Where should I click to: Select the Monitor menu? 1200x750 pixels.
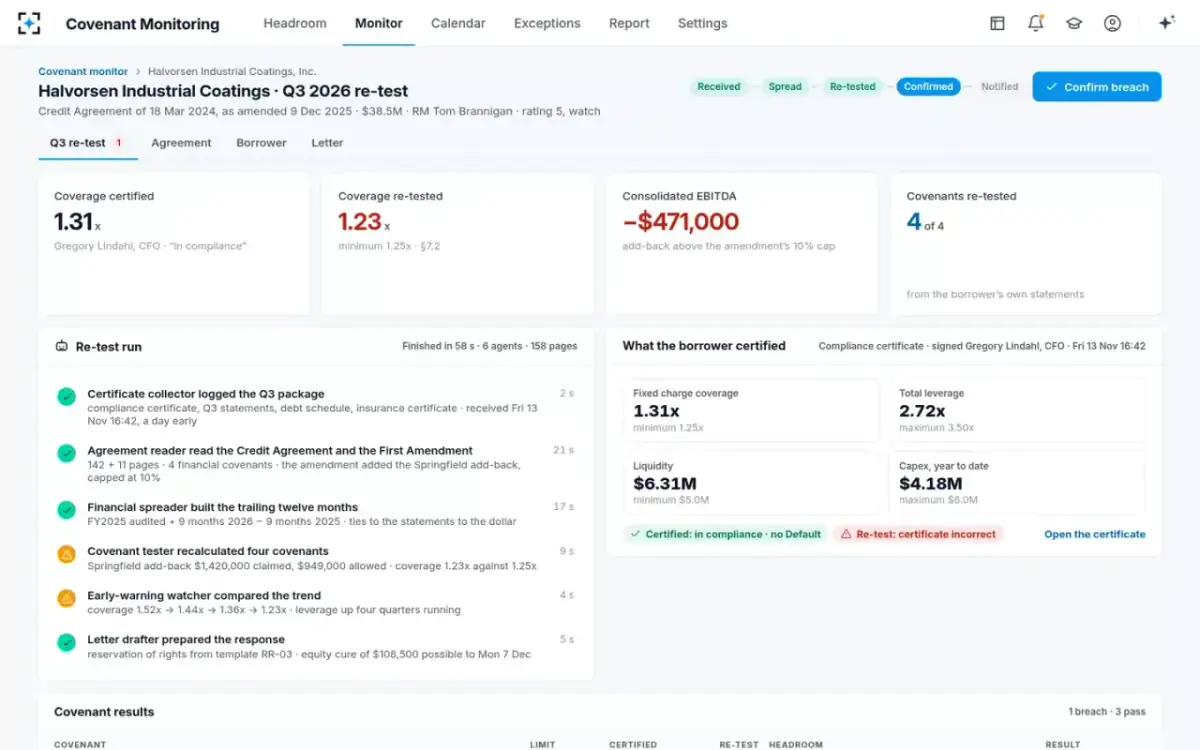coord(379,23)
